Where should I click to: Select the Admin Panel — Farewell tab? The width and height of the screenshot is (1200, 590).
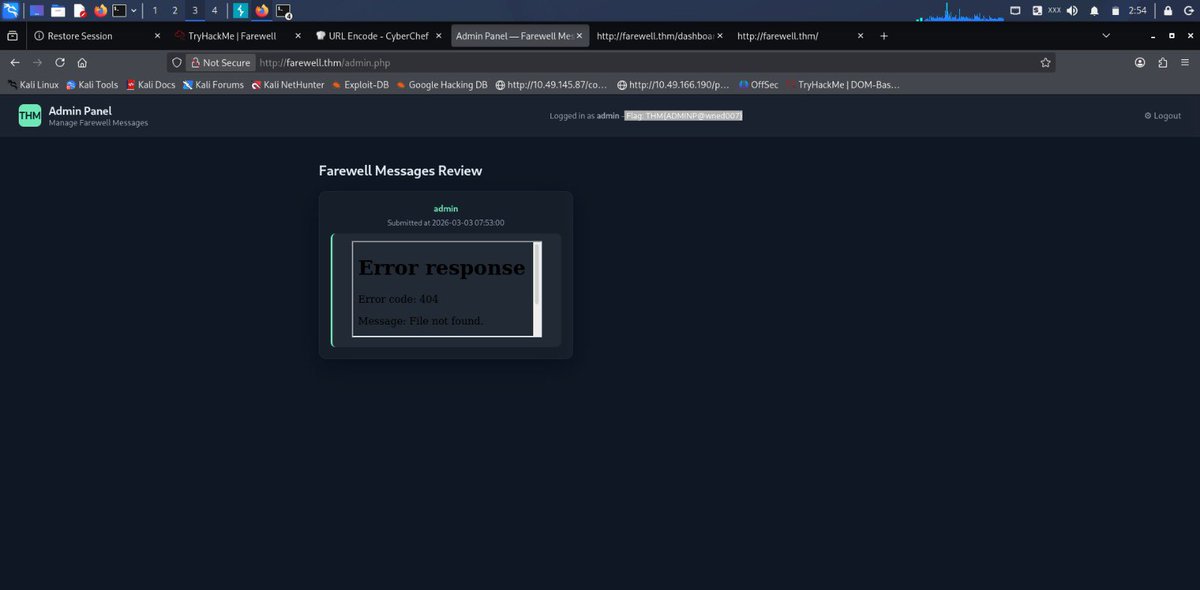coord(520,35)
